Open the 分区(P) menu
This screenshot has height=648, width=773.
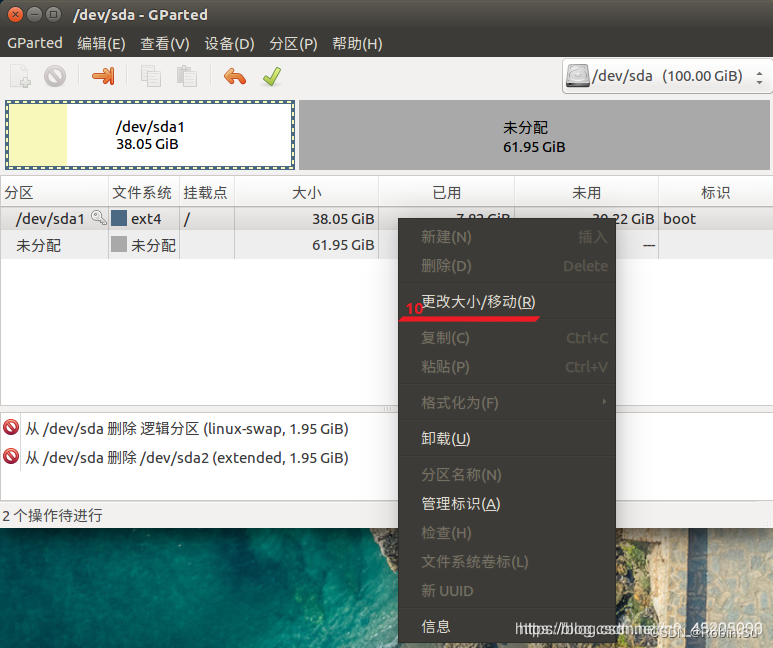pos(293,43)
